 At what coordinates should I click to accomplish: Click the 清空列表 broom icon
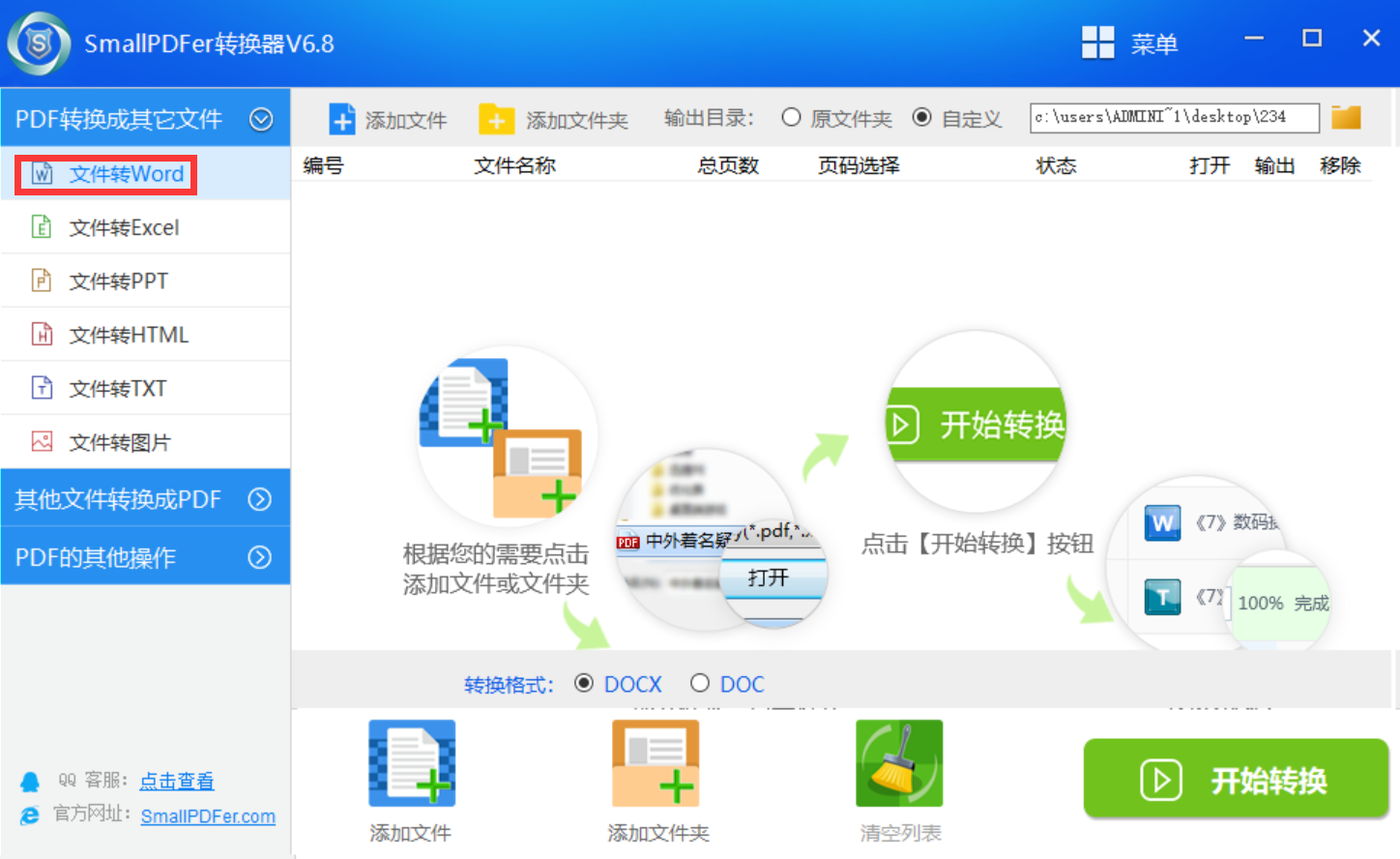[899, 763]
